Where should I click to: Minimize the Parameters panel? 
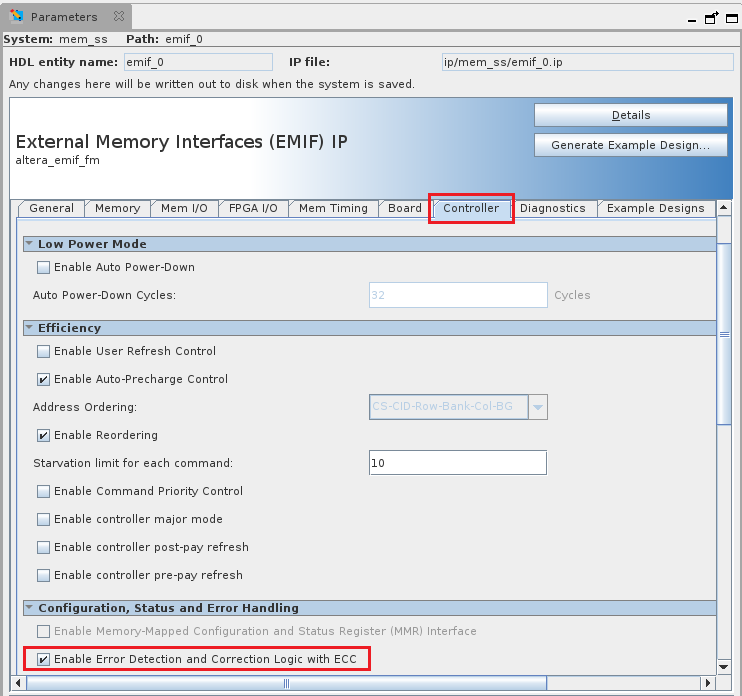(x=691, y=18)
